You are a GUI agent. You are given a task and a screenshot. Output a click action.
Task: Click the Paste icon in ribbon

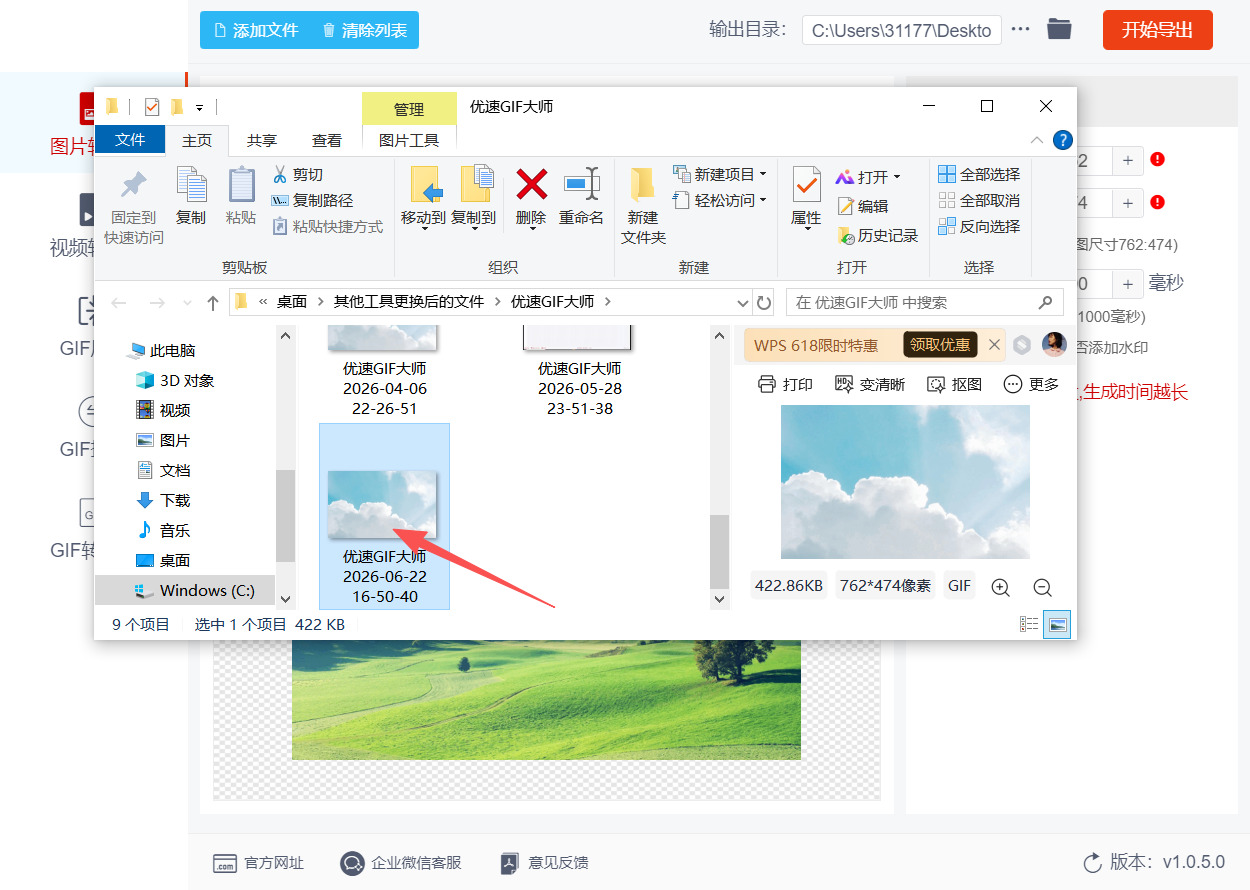[241, 185]
